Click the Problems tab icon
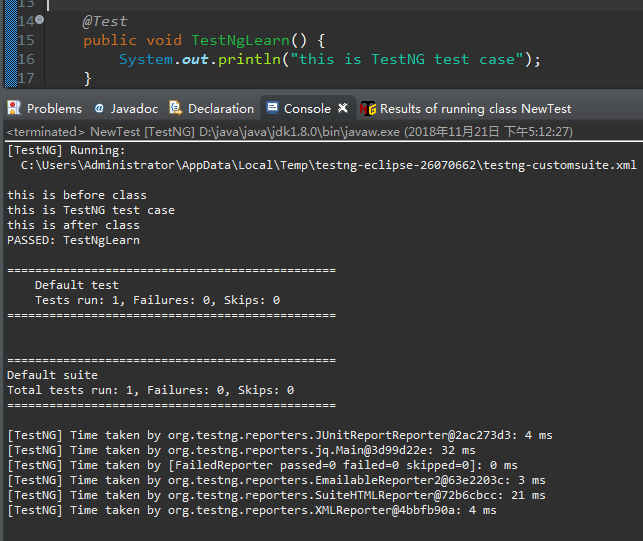Screen dimensions: 643x541 14,108
